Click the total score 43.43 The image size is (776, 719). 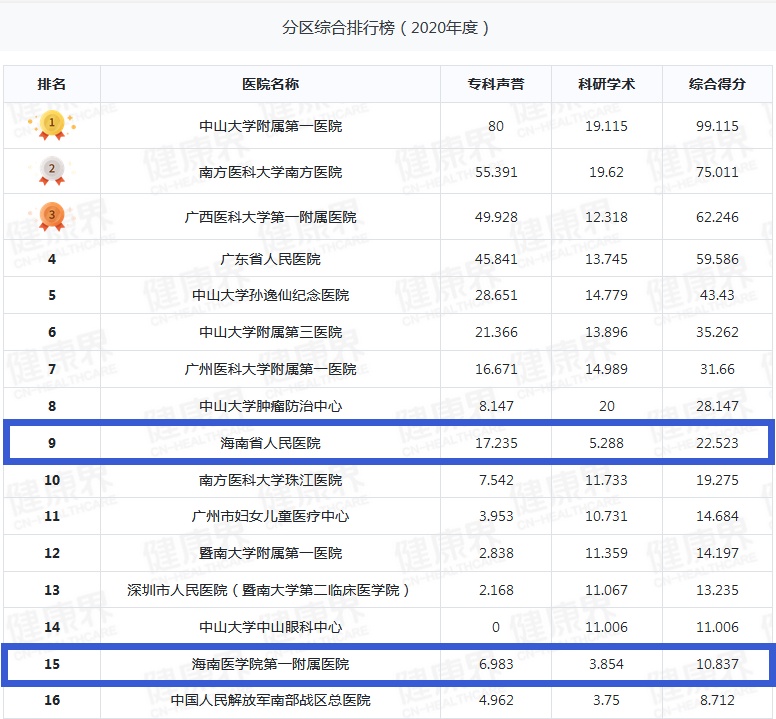click(718, 295)
